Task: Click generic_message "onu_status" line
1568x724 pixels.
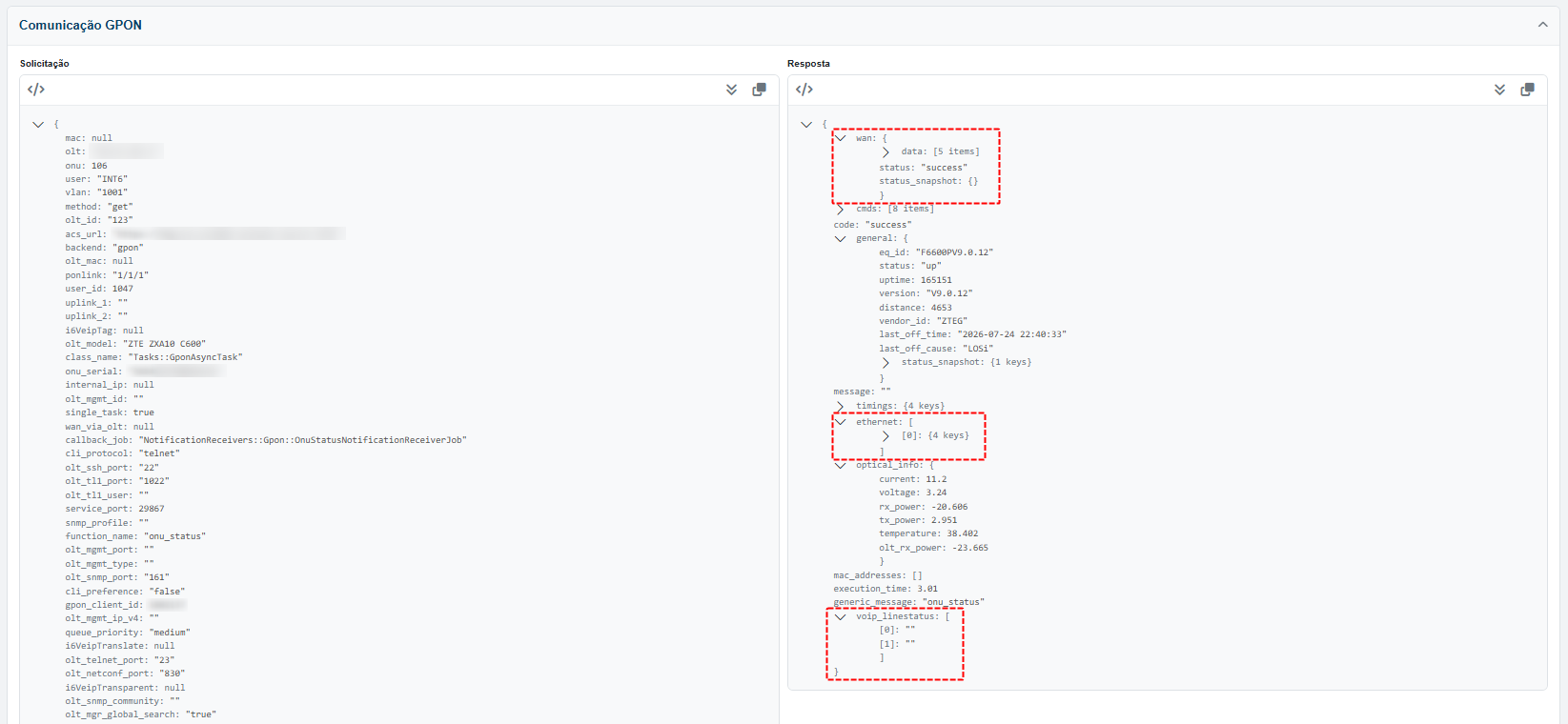Action: click(908, 602)
